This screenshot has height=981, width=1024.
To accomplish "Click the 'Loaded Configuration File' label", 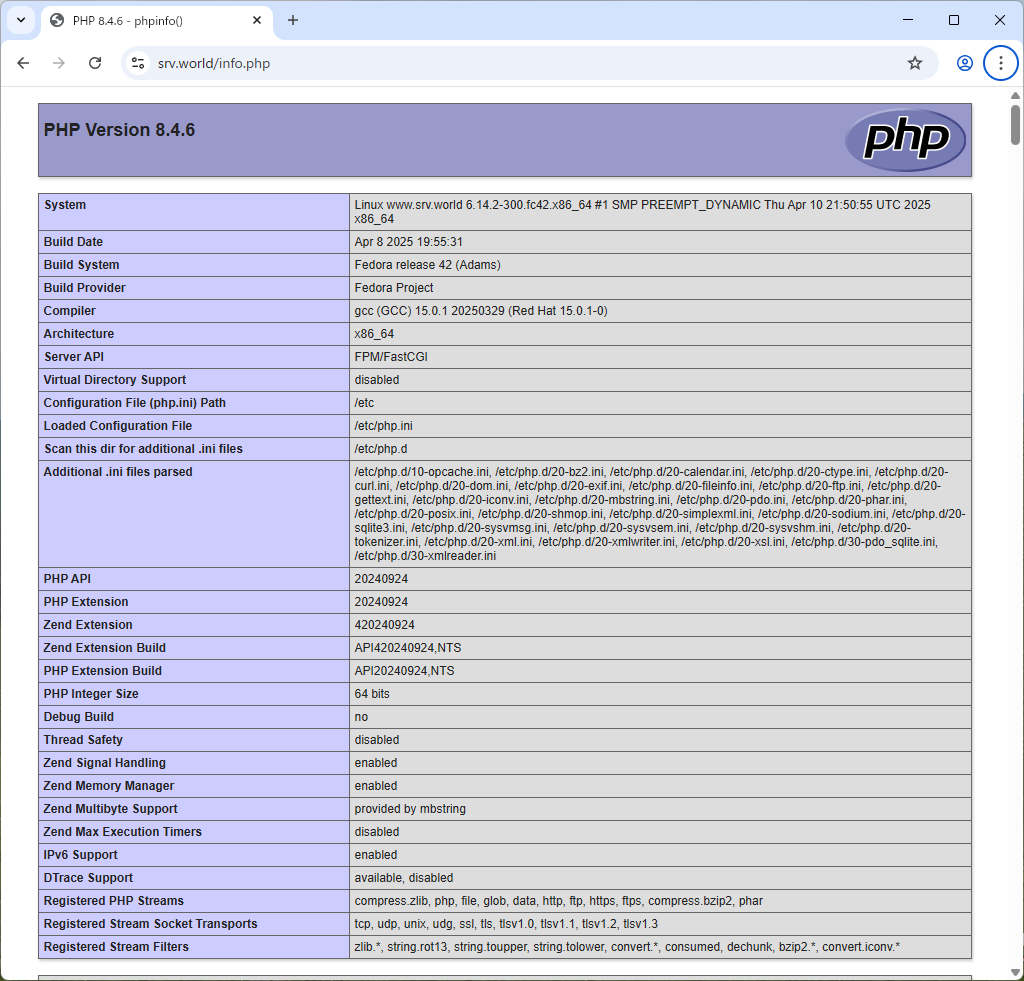I will coord(118,426).
